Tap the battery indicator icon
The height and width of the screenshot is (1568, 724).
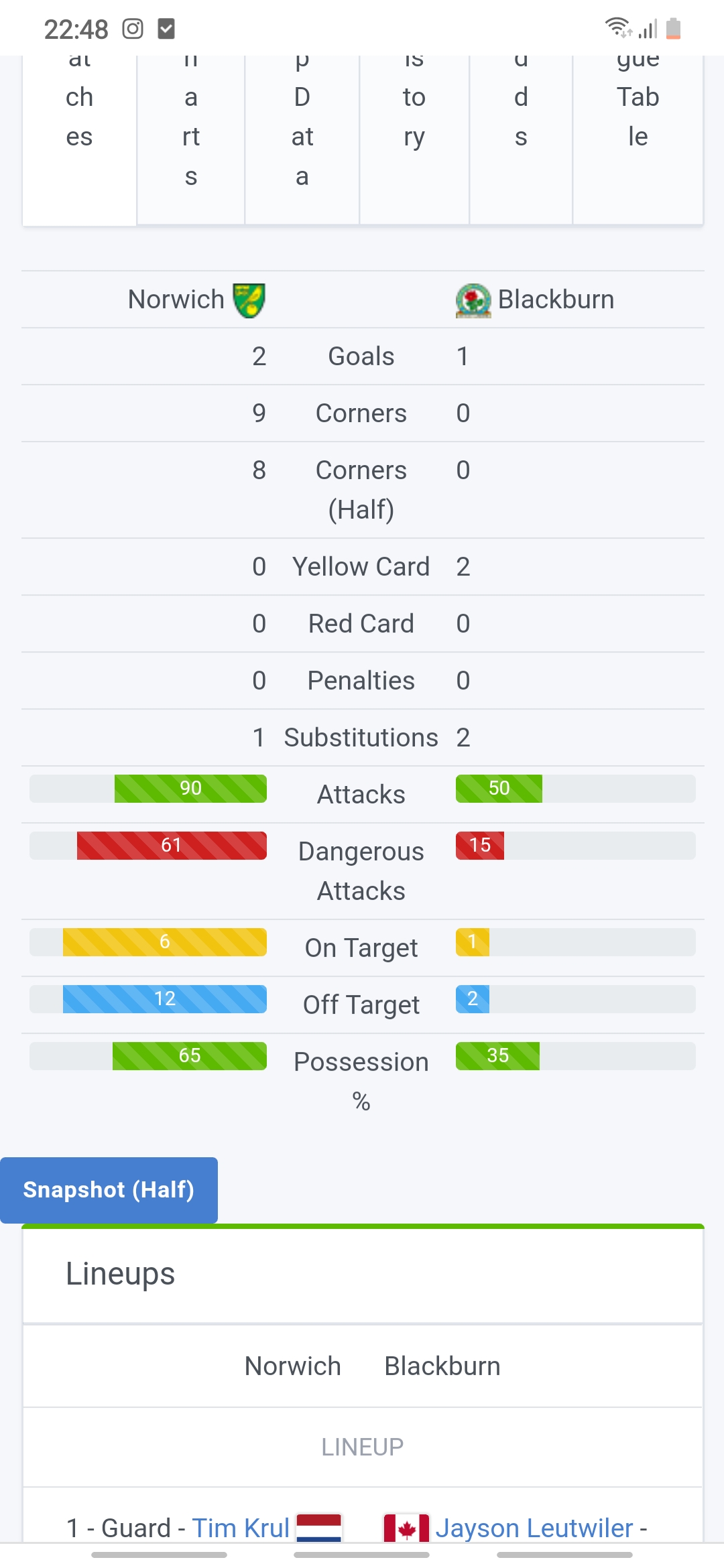tap(674, 29)
